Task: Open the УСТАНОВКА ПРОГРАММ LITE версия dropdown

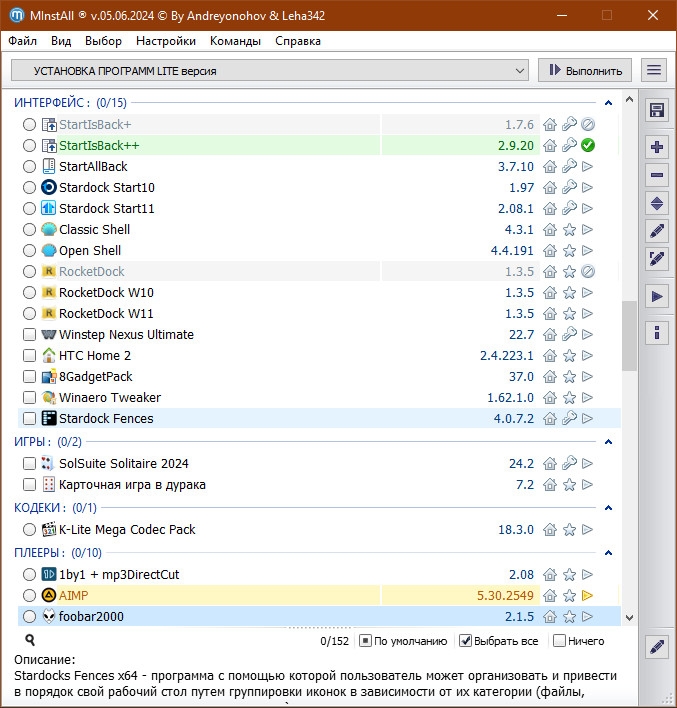Action: (x=270, y=70)
